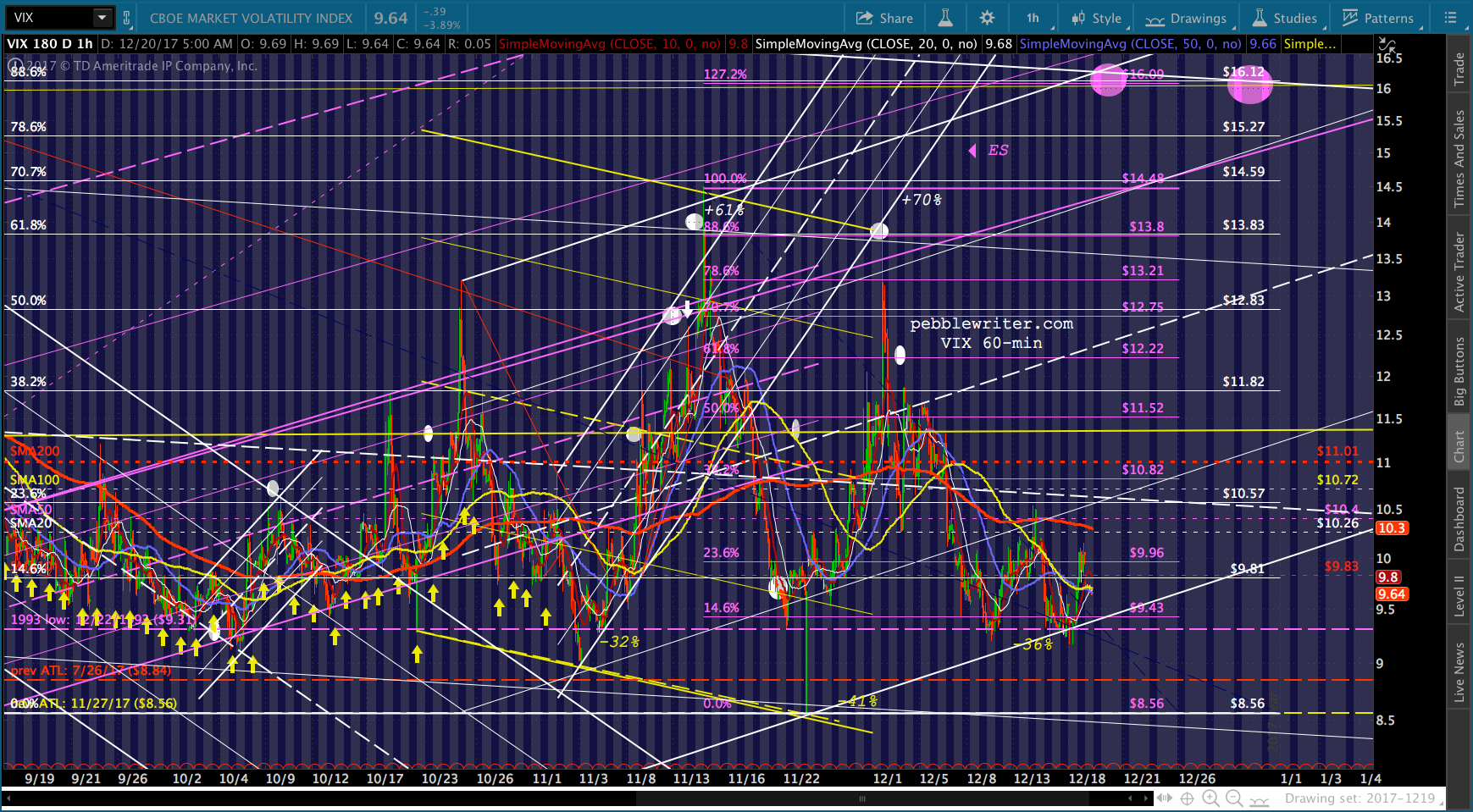Screen dimensions: 1473x812
Task: Click the zoom in magnifier
Action: 1210,798
